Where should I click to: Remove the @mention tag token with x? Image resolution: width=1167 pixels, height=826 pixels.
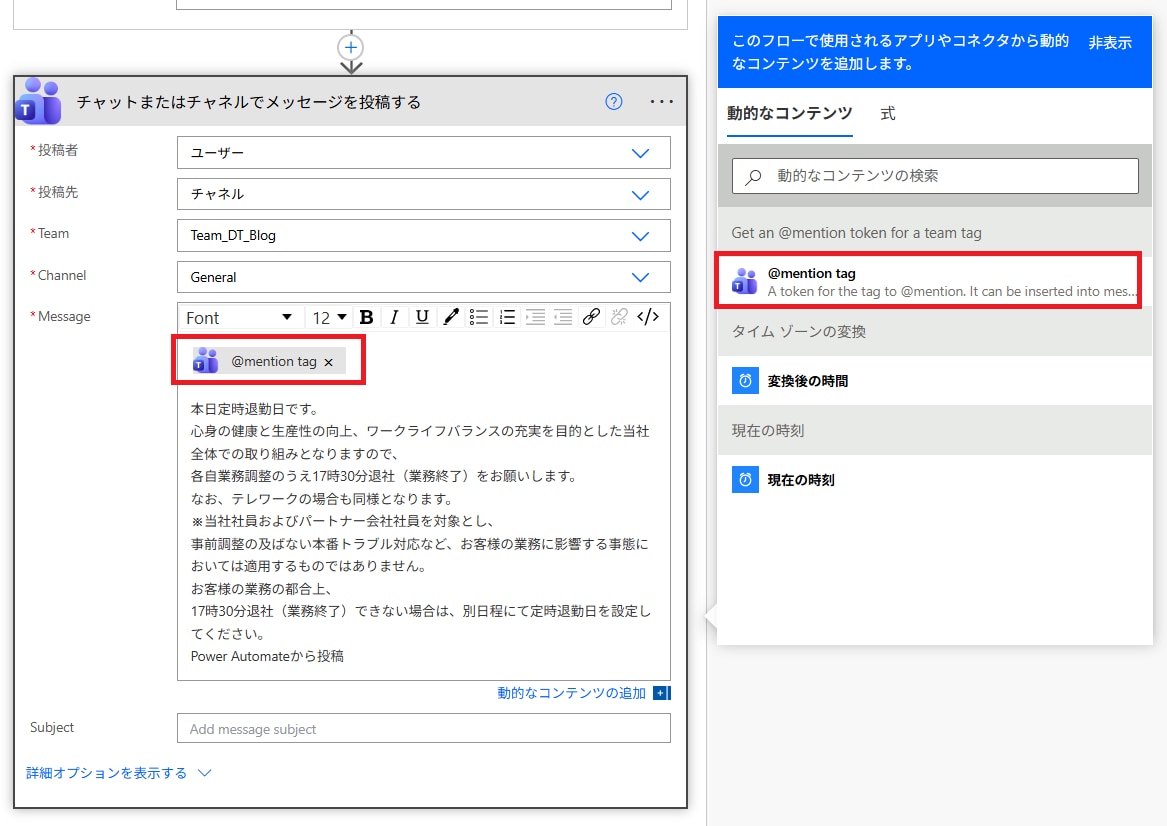(x=329, y=362)
